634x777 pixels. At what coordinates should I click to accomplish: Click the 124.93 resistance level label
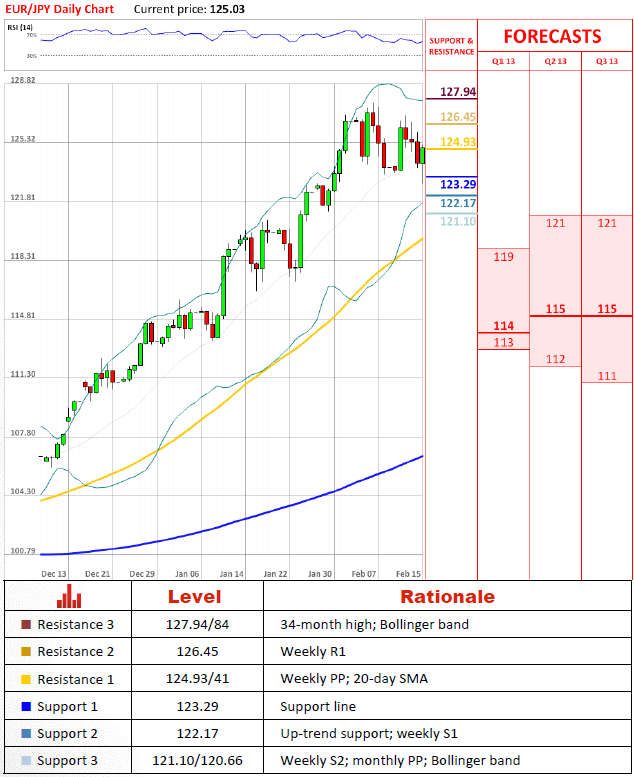coord(458,142)
